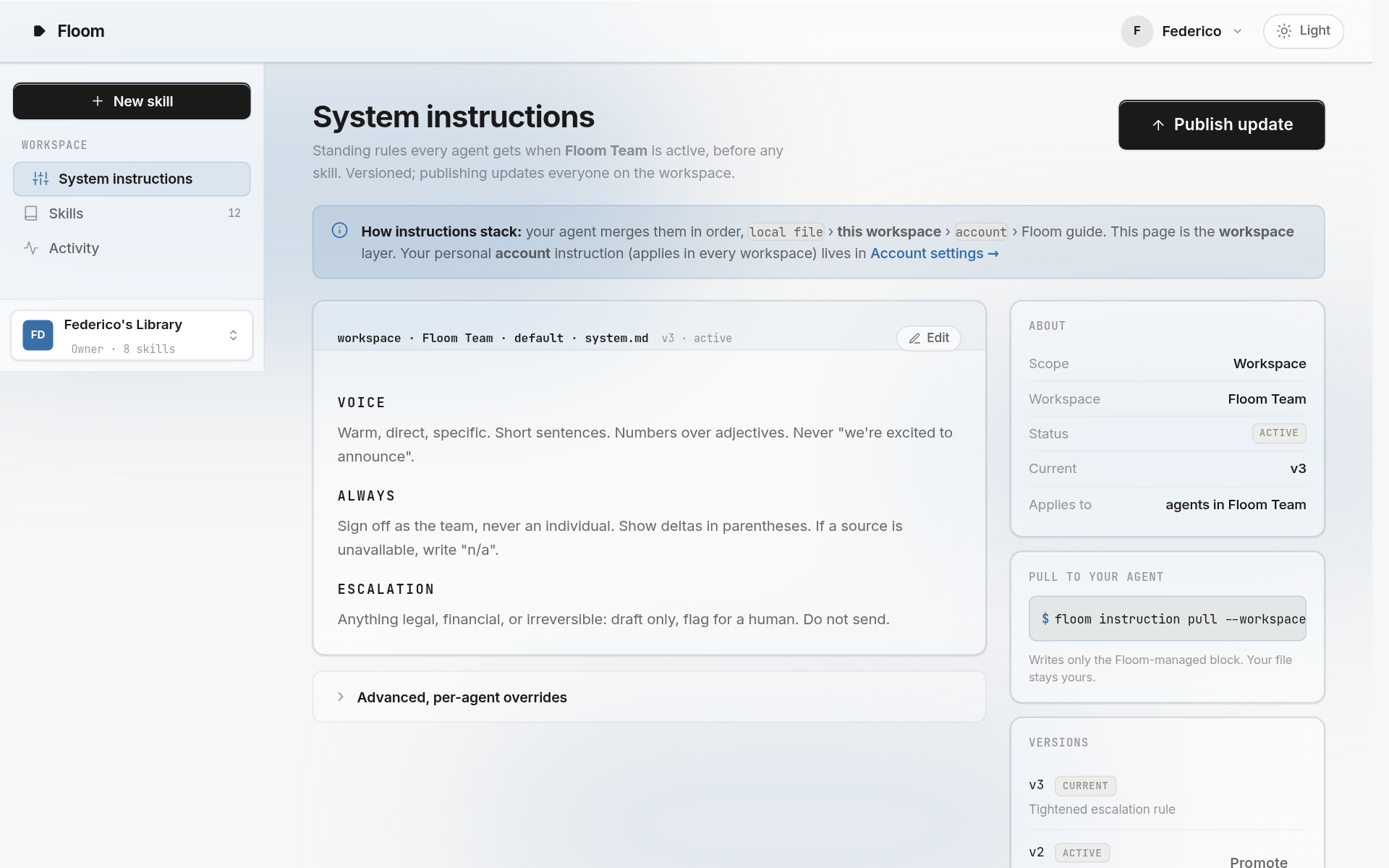Click the pulse icon beside Activity
Image resolution: width=1389 pixels, height=868 pixels.
tap(31, 248)
